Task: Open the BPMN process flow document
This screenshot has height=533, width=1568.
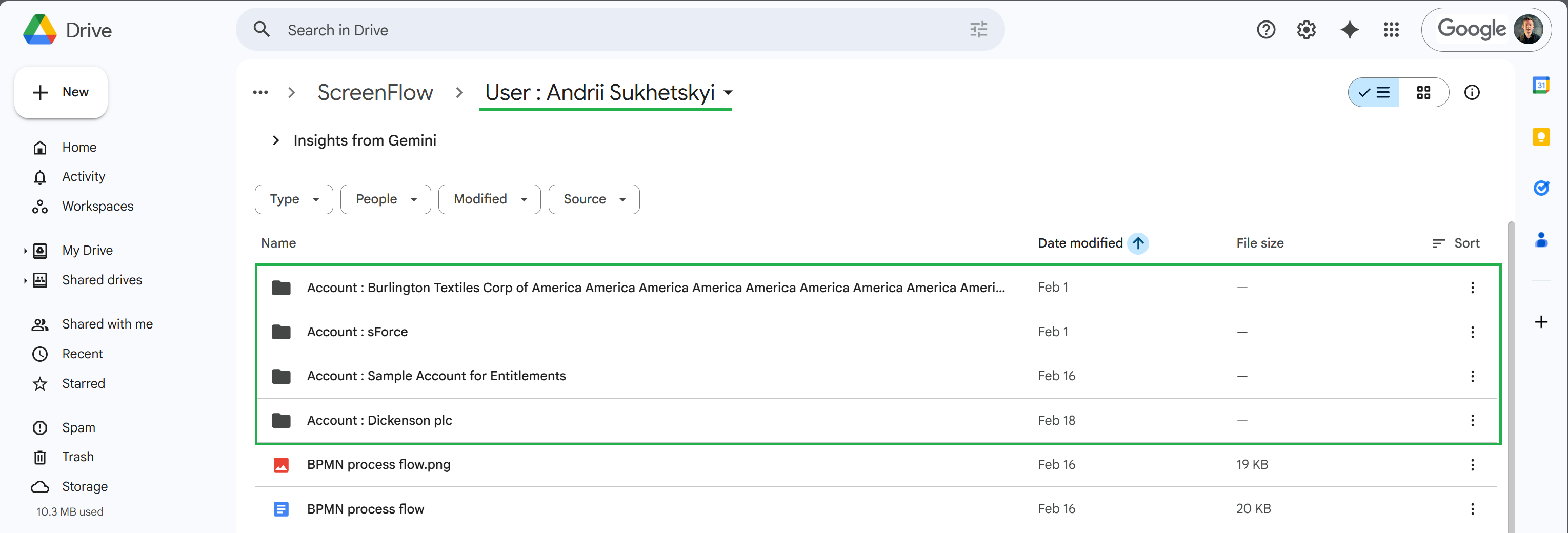Action: [x=365, y=509]
